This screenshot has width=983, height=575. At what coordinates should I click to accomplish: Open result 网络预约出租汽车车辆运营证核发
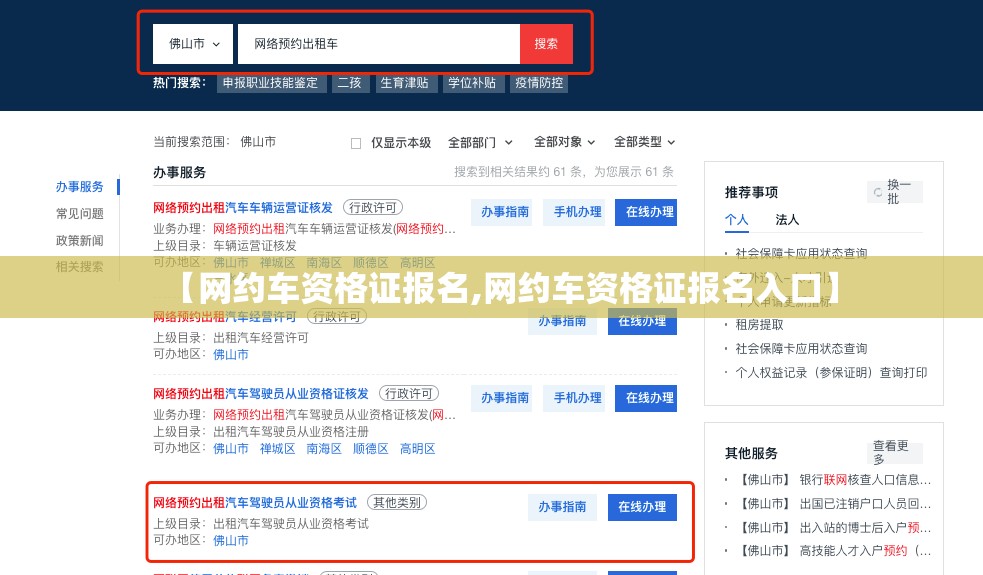pos(243,208)
